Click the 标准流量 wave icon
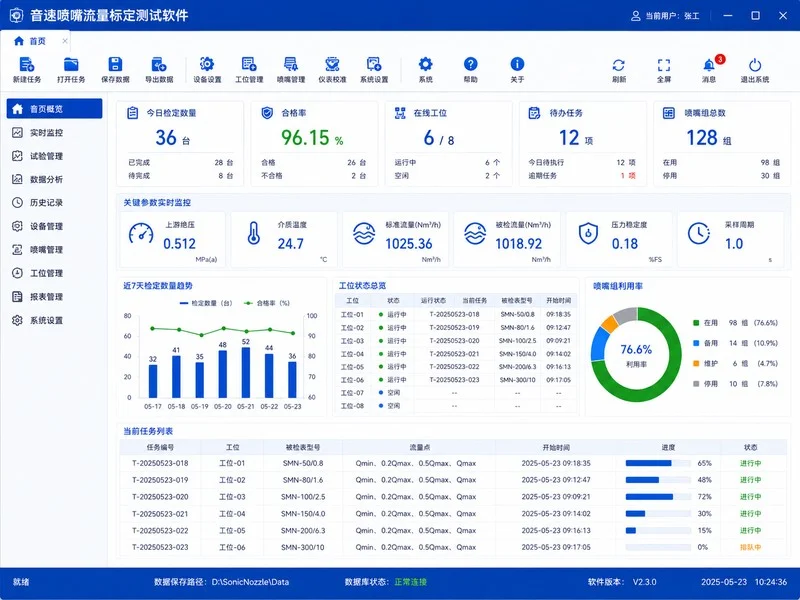This screenshot has height=600, width=800. [x=364, y=233]
